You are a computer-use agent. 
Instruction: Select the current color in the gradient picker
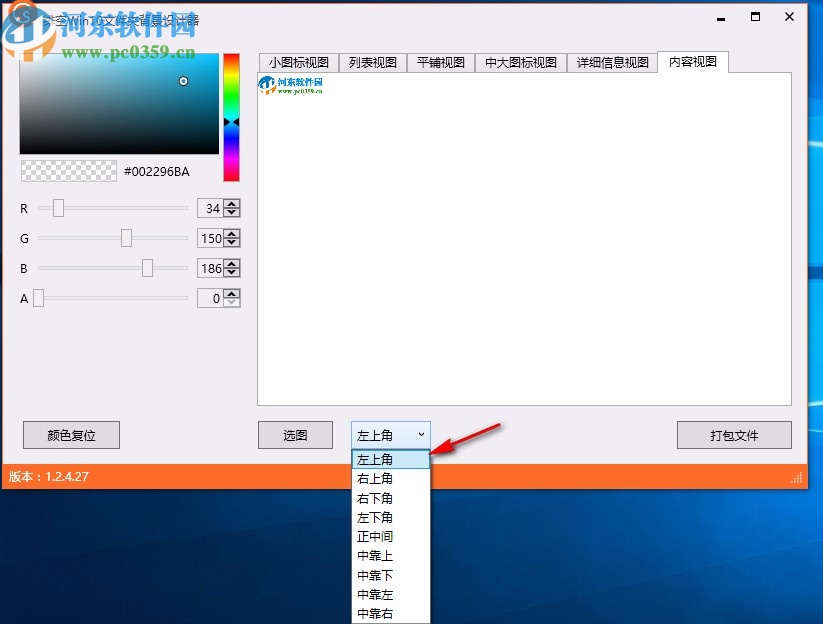(x=183, y=81)
